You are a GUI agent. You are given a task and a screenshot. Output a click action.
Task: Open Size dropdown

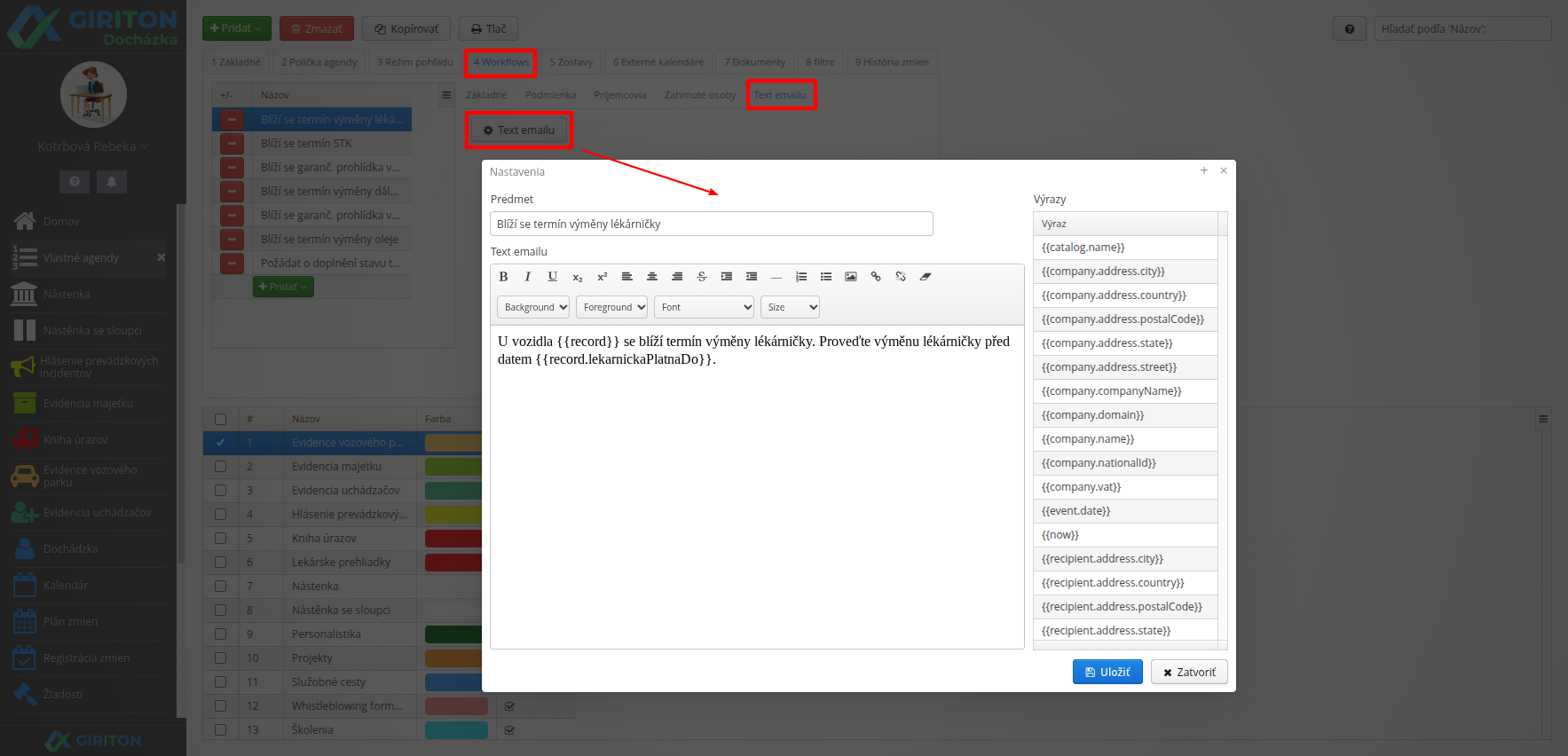[790, 307]
